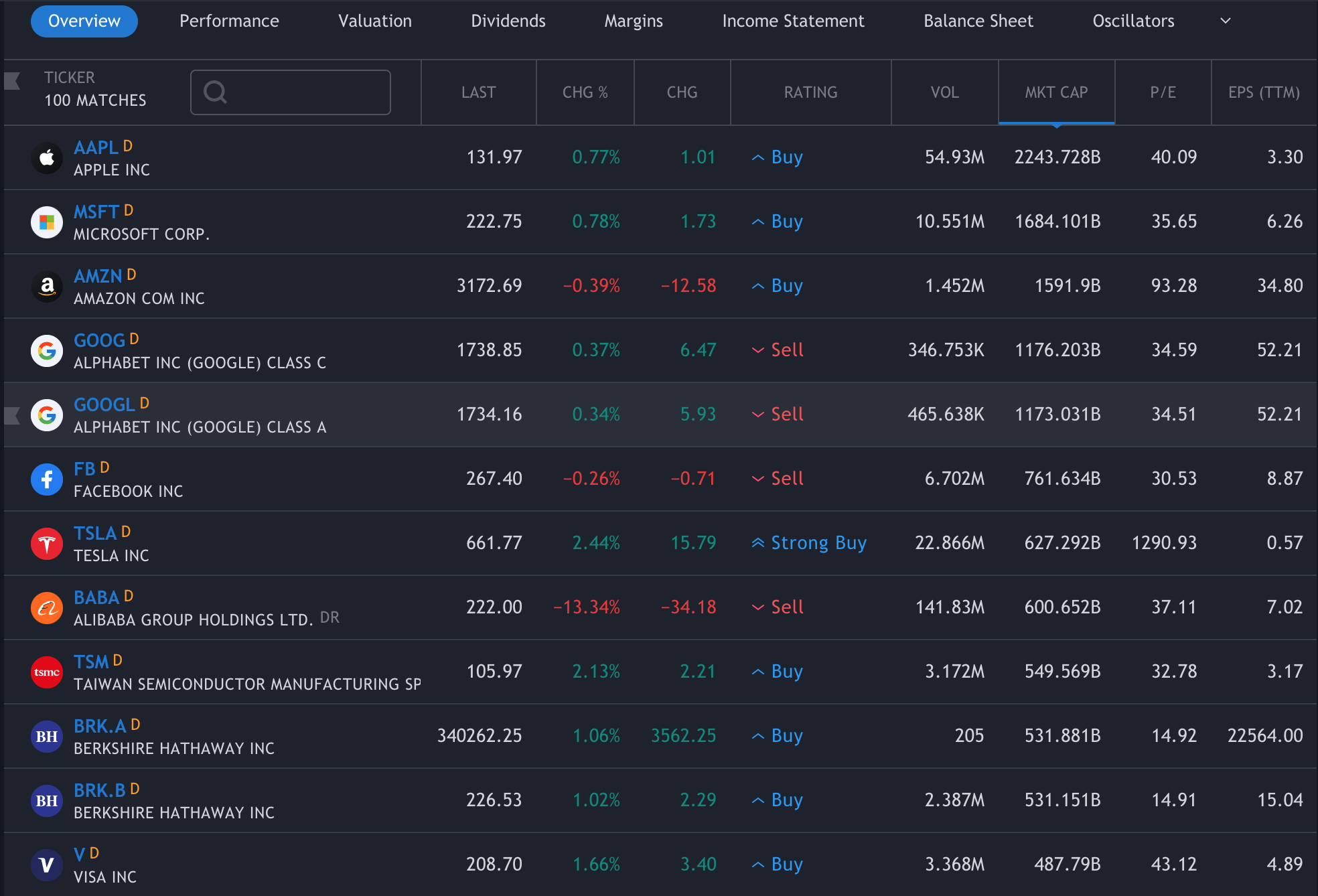This screenshot has width=1318, height=896.
Task: Click Apple's market cap 2243.728B
Action: click(1057, 157)
